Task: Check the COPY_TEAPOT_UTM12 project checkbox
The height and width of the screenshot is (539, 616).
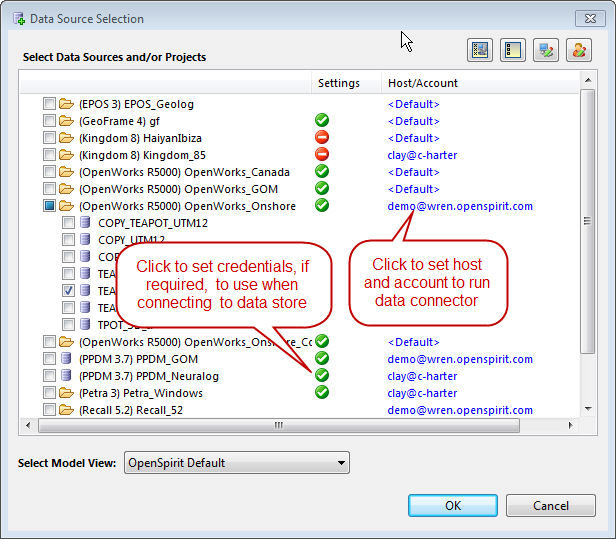Action: click(68, 223)
